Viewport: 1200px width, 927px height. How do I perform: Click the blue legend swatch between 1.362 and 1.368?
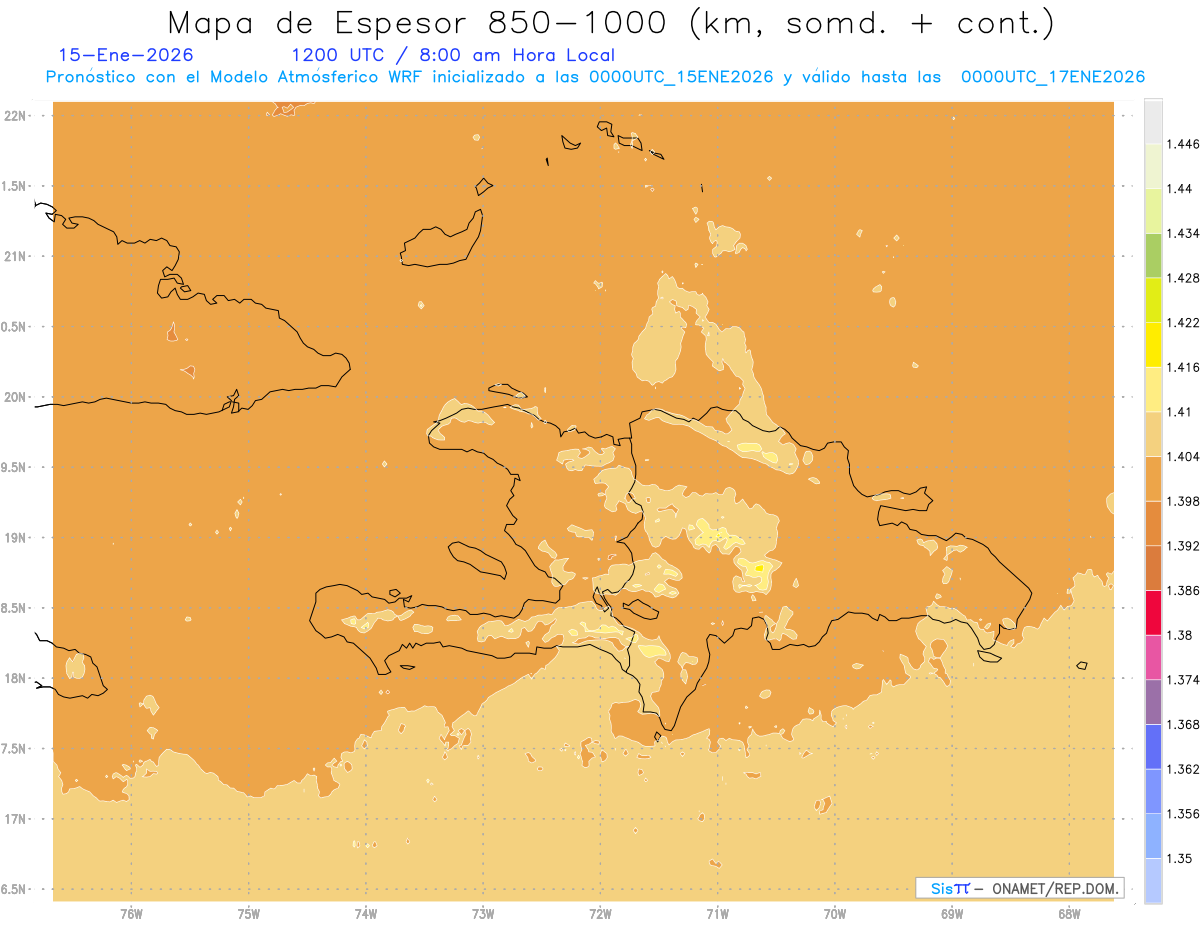coord(1153,746)
